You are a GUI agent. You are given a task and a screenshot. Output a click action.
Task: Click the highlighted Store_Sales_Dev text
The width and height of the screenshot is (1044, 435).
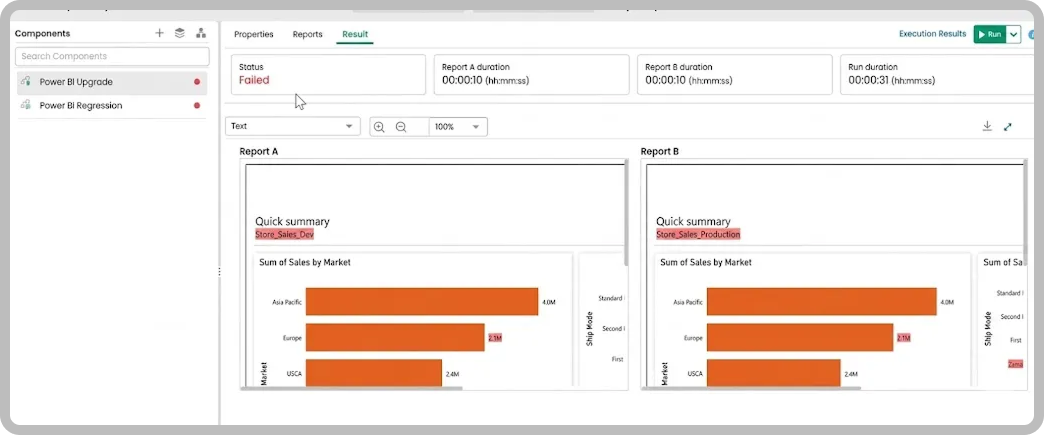click(x=284, y=234)
